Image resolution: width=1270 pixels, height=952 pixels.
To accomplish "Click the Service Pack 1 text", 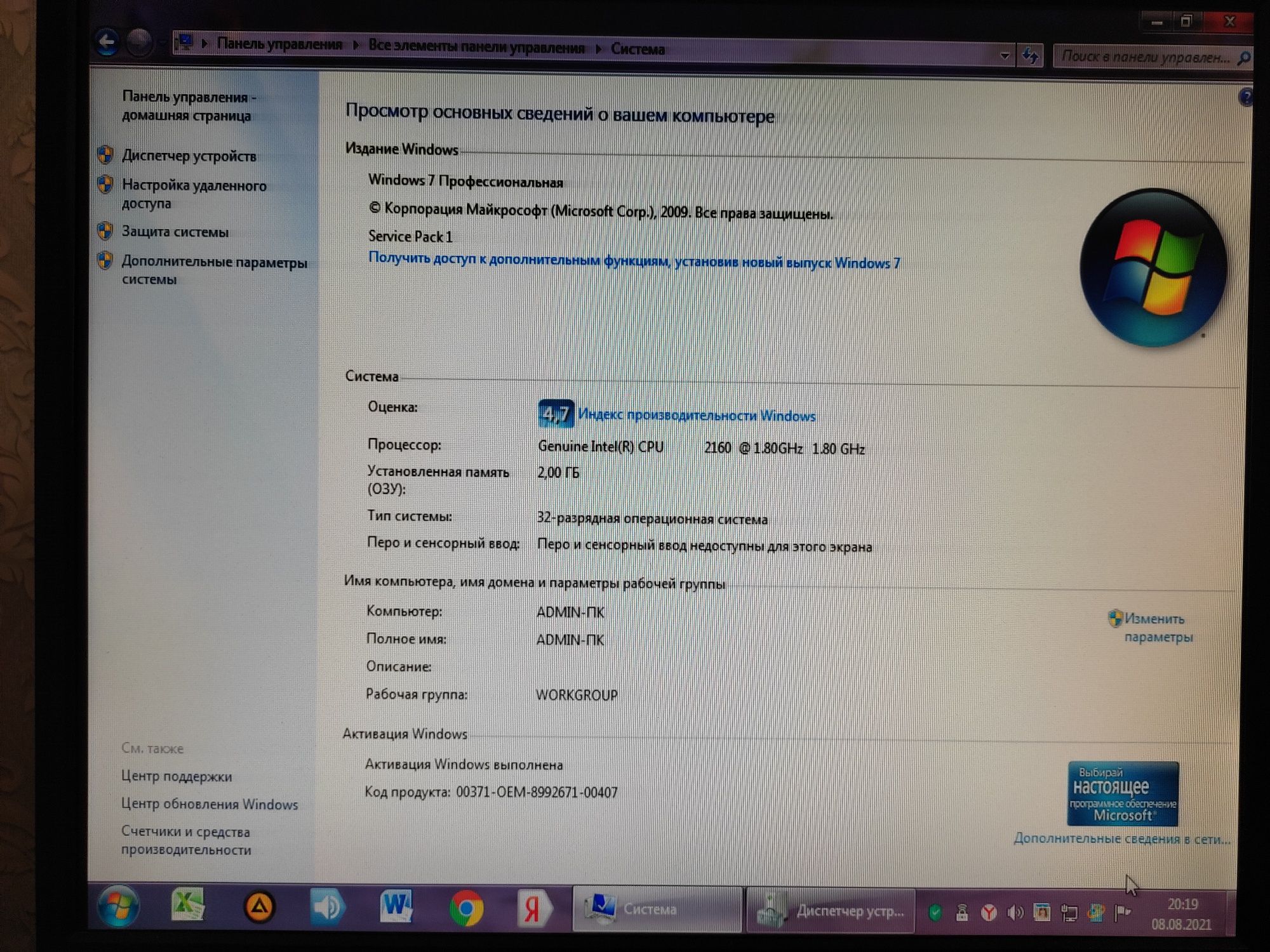I will (x=410, y=236).
